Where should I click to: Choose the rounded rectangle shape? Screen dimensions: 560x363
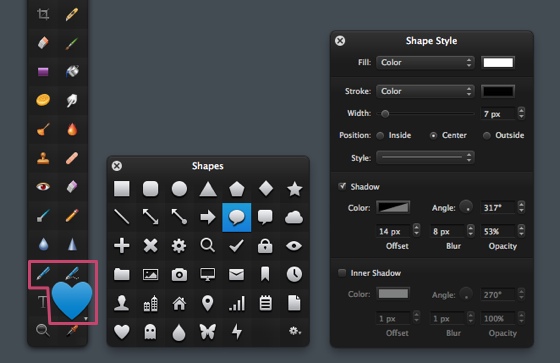click(150, 189)
